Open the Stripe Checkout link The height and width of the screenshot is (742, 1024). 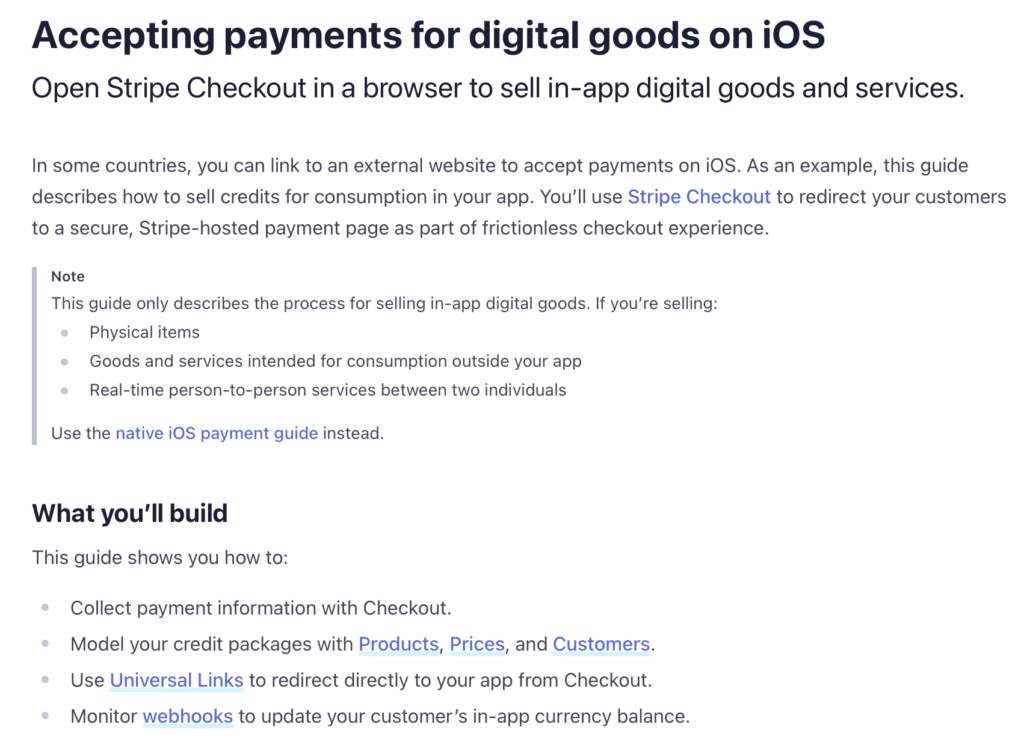point(699,197)
